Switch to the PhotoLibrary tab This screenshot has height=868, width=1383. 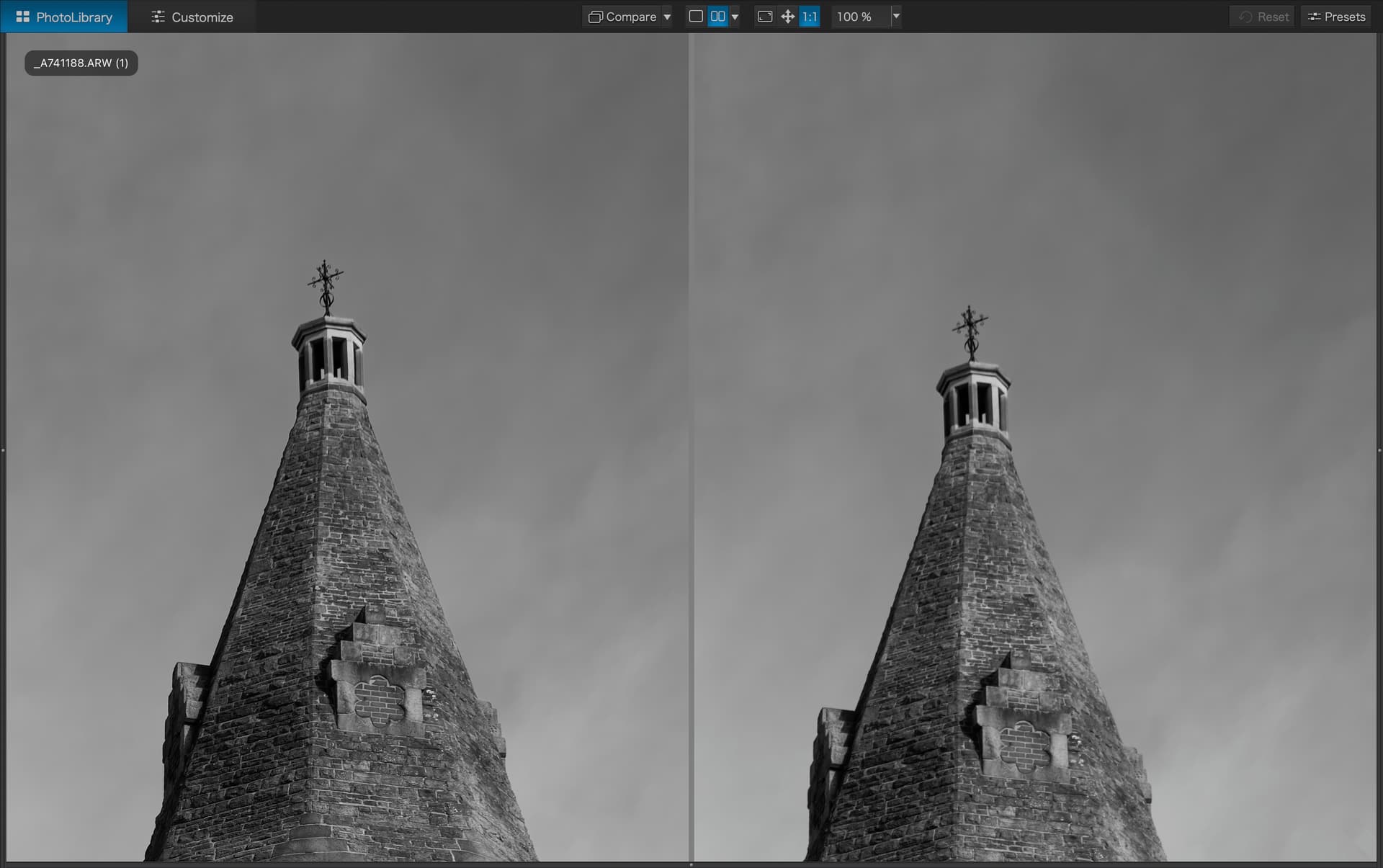pyautogui.click(x=64, y=17)
